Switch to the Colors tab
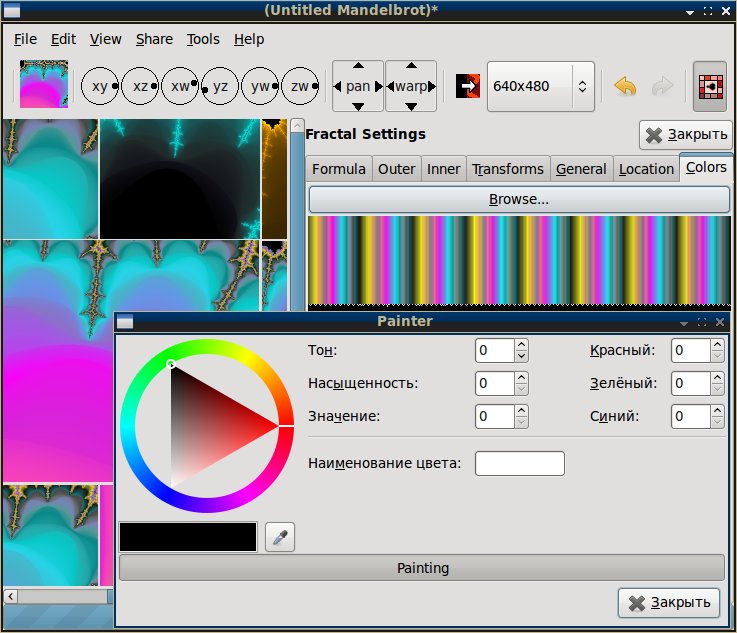The height and width of the screenshot is (633, 737). click(x=706, y=167)
